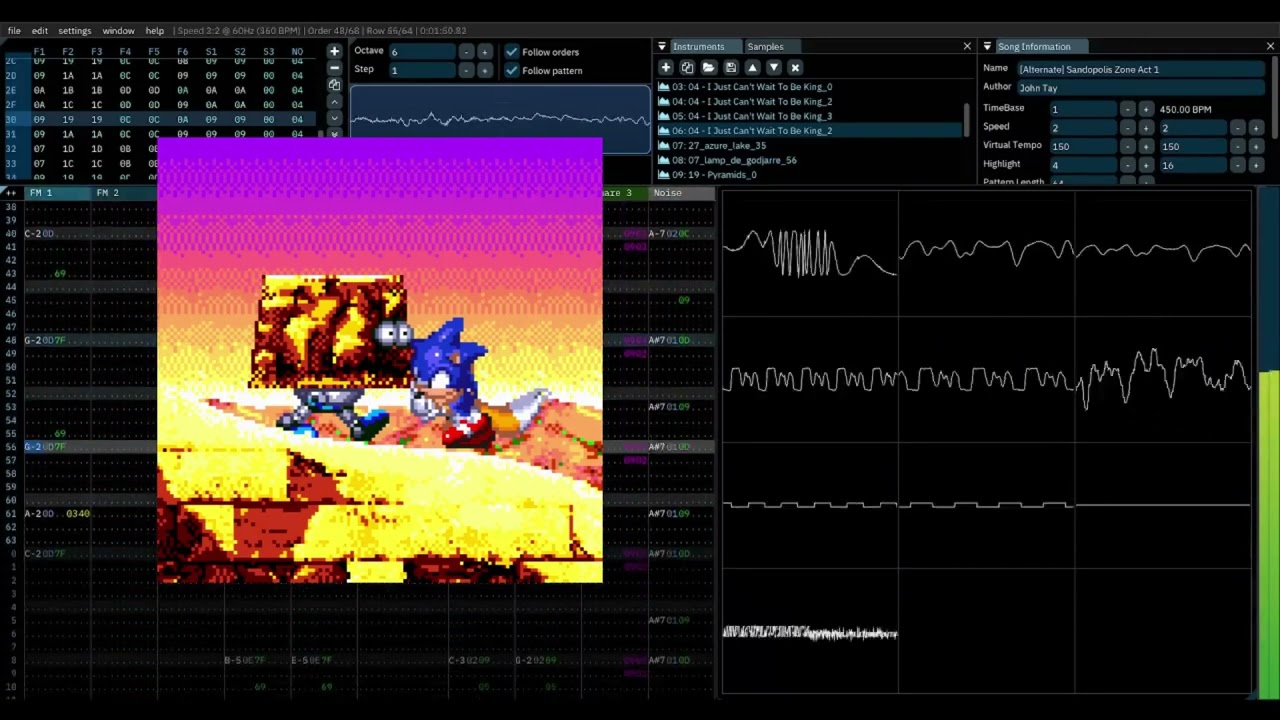
Task: Increase Step with the plus button
Action: click(x=485, y=70)
